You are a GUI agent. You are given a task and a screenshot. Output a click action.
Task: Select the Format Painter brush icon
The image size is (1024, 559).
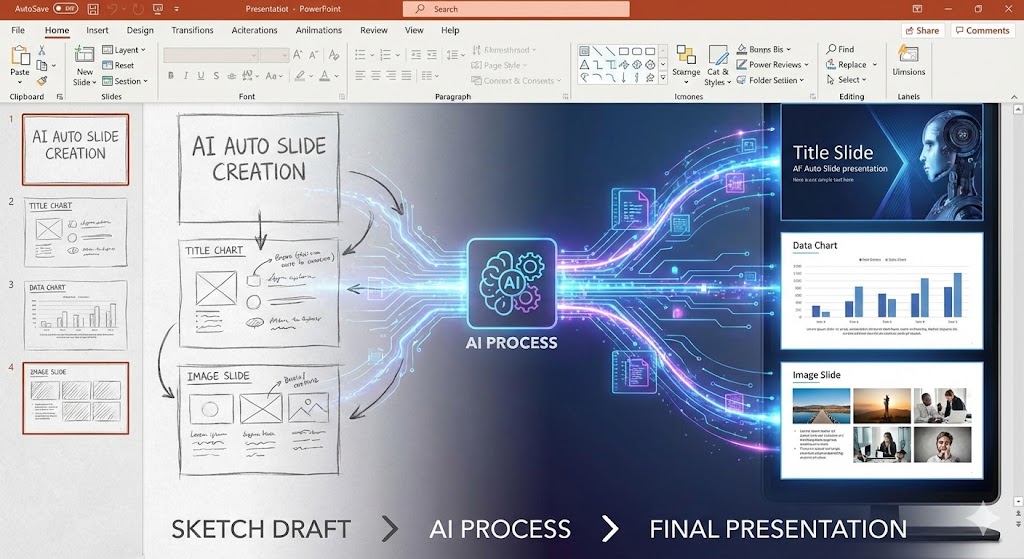coord(43,81)
